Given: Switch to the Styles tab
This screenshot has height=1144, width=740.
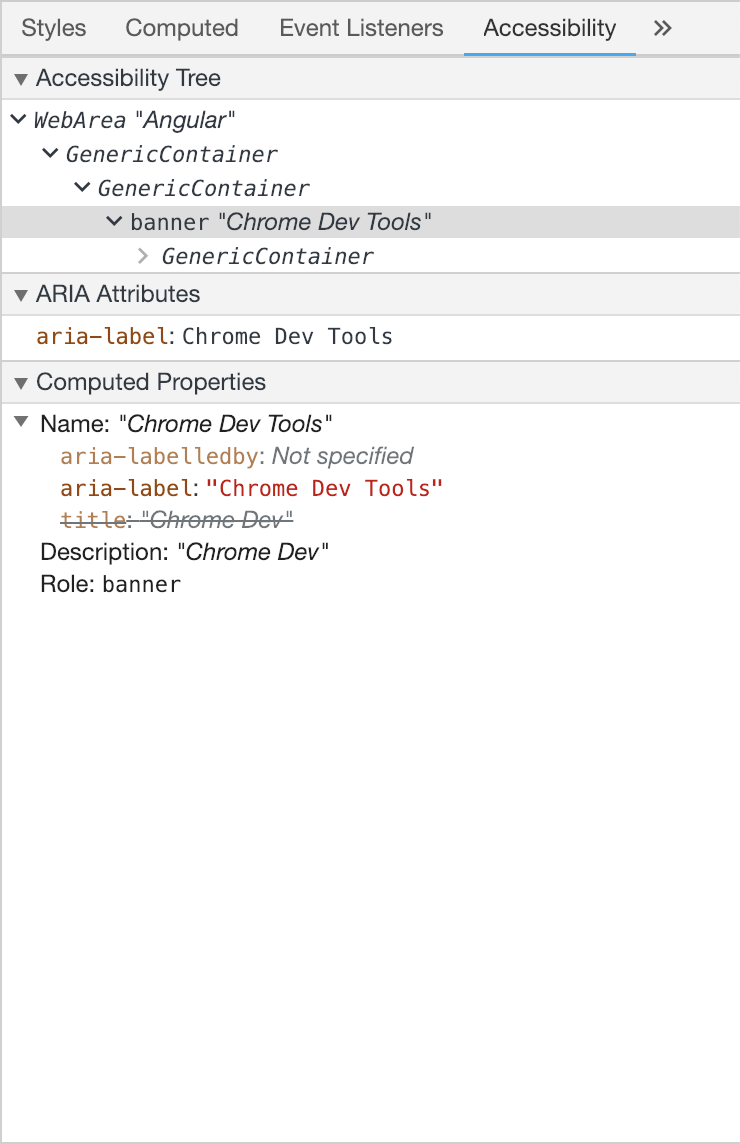Looking at the screenshot, I should (x=53, y=28).
